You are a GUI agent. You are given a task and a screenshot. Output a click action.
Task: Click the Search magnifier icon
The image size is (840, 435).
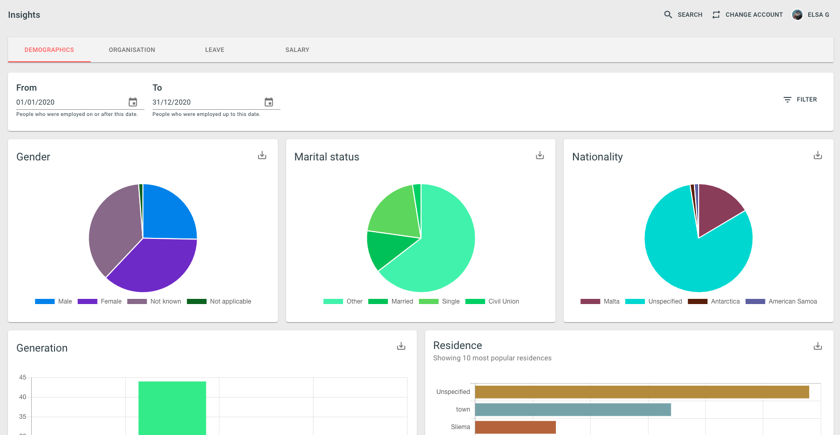(668, 15)
